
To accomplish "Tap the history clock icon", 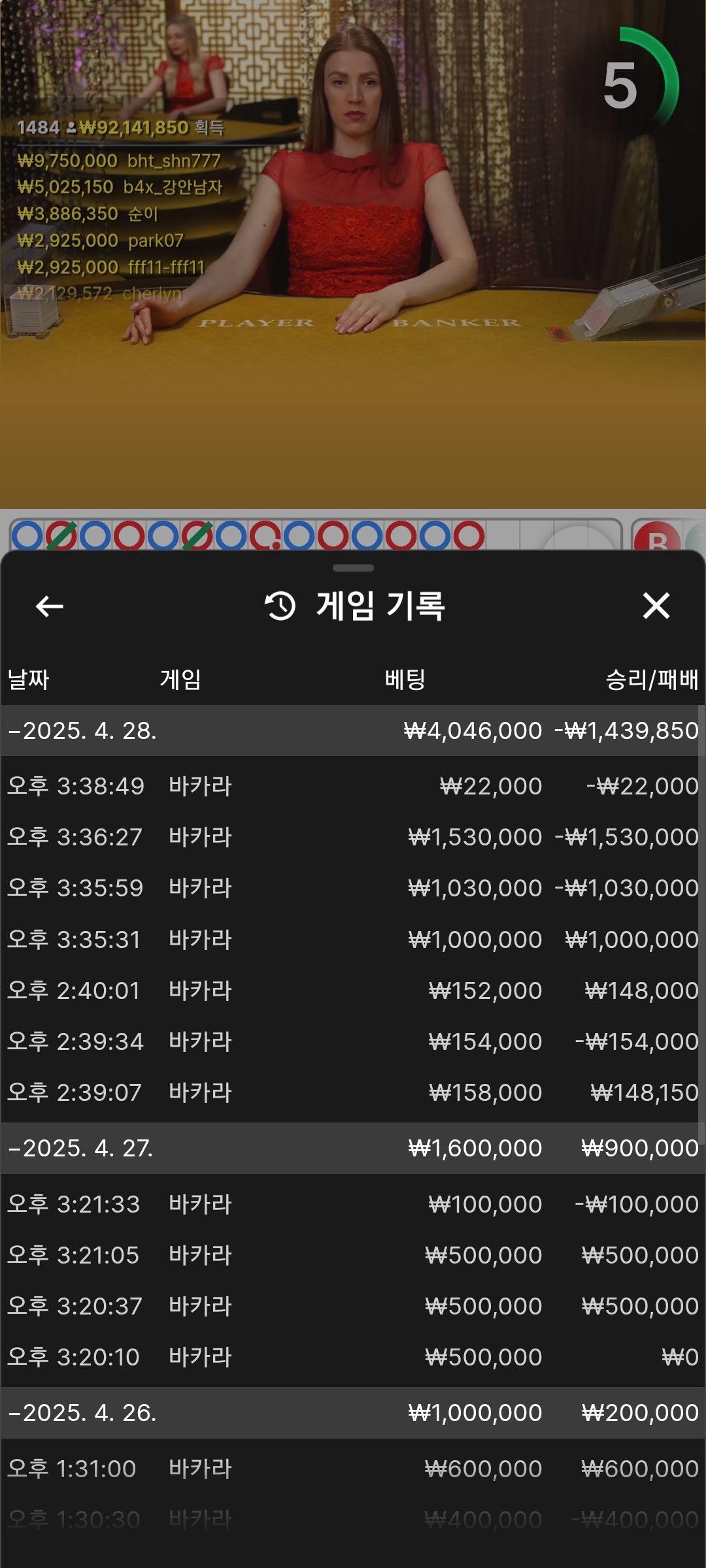I will 280,606.
